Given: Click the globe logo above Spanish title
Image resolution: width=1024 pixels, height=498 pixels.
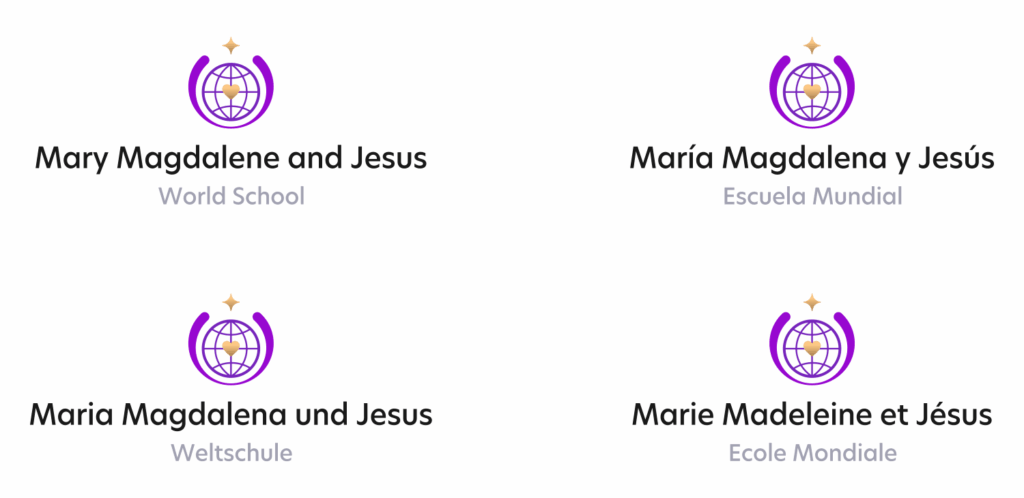Looking at the screenshot, I should tap(812, 91).
